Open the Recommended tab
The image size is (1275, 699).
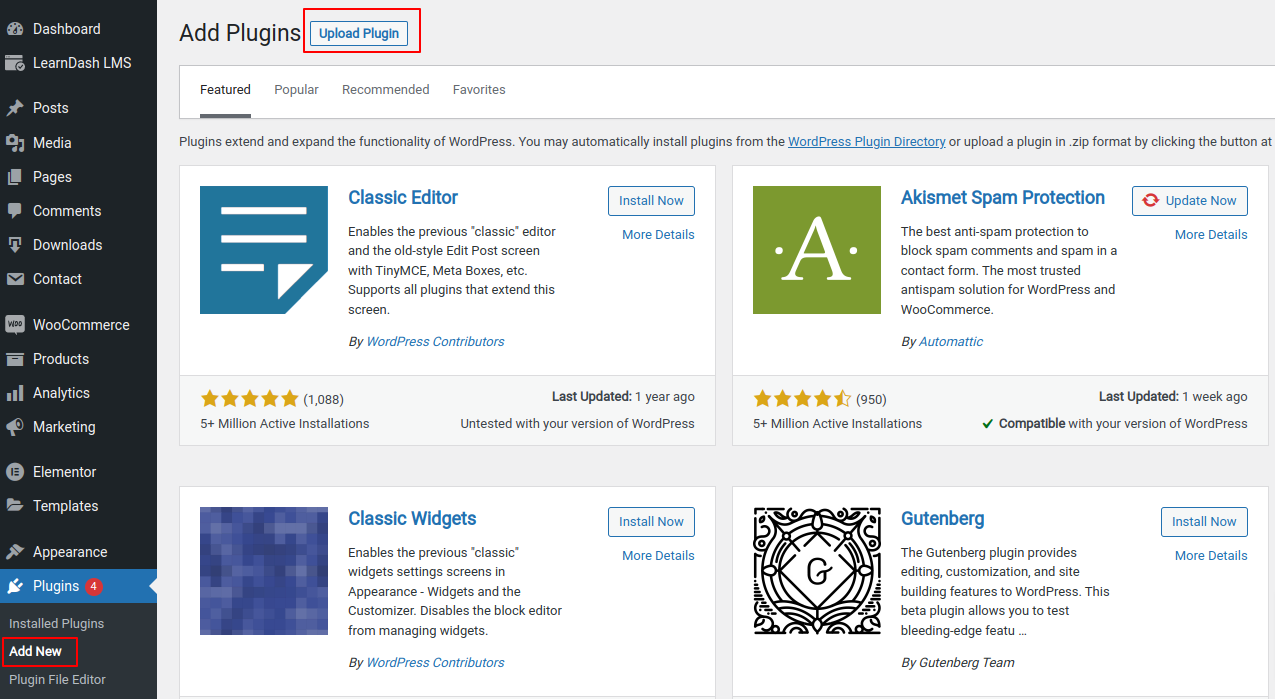[x=385, y=90]
